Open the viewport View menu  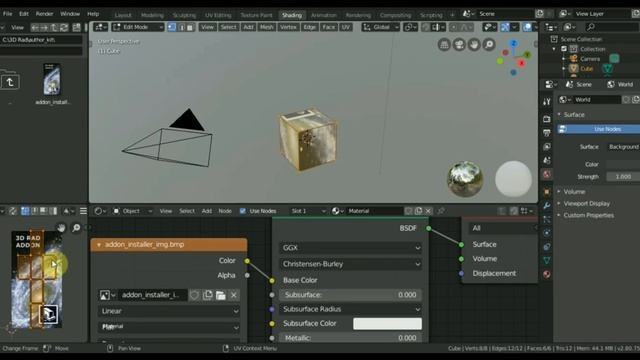tap(207, 27)
